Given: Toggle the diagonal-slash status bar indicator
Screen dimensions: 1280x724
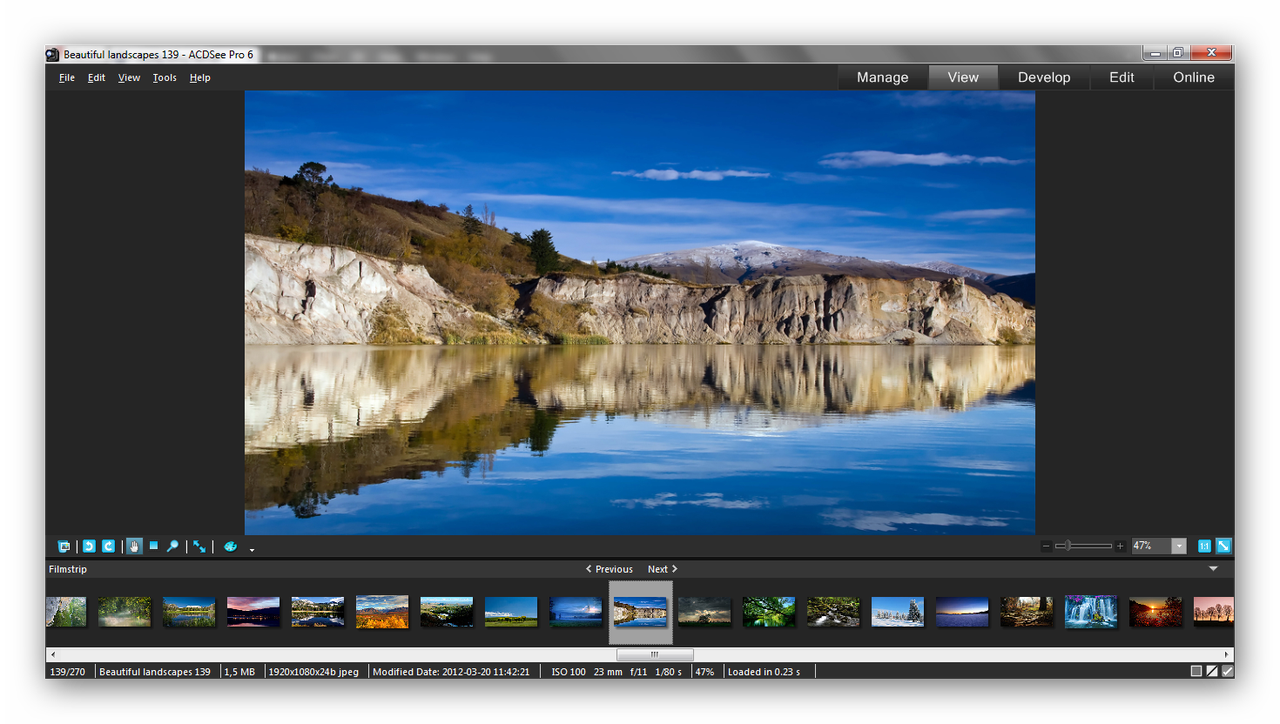Looking at the screenshot, I should 1212,671.
